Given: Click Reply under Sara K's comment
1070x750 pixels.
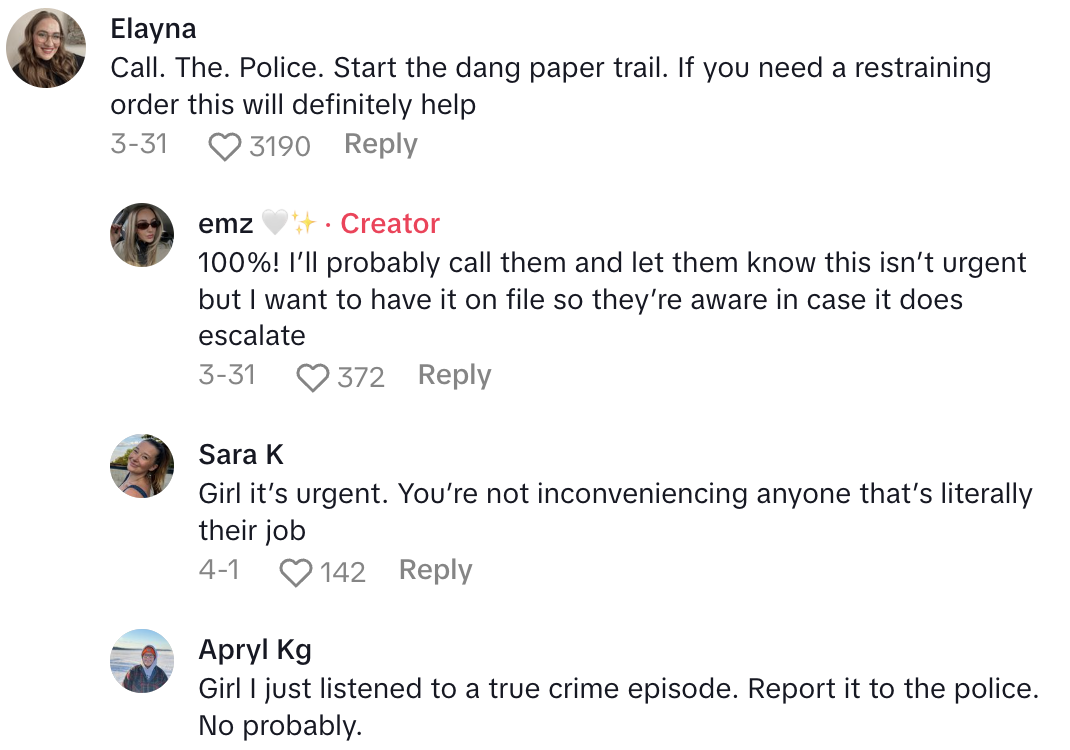Looking at the screenshot, I should (435, 570).
